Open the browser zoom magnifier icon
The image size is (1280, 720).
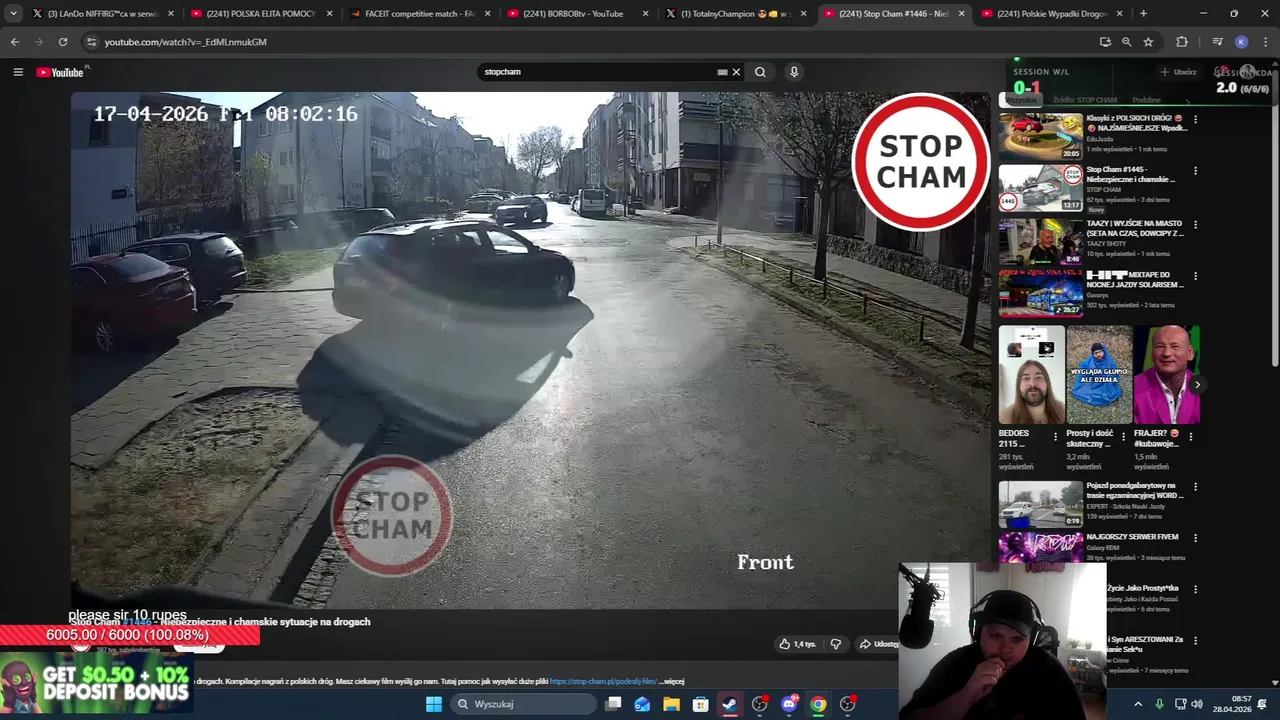[1126, 42]
